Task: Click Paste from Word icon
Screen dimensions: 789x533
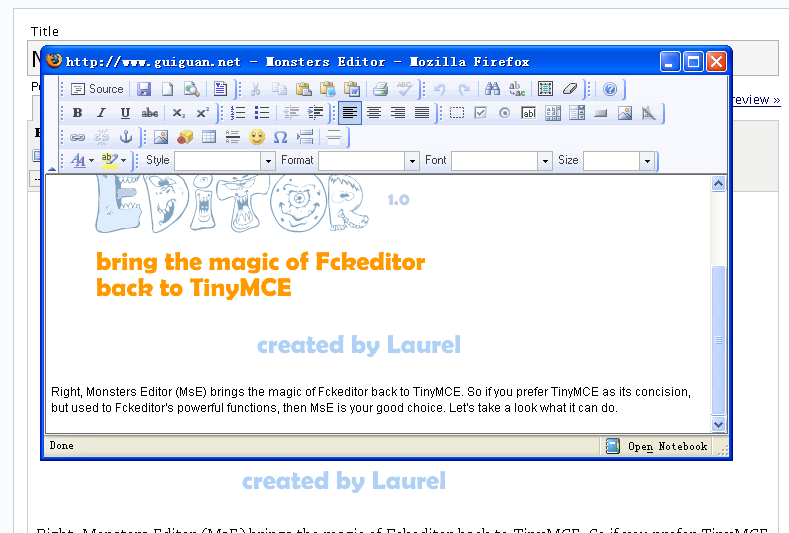Action: 352,89
